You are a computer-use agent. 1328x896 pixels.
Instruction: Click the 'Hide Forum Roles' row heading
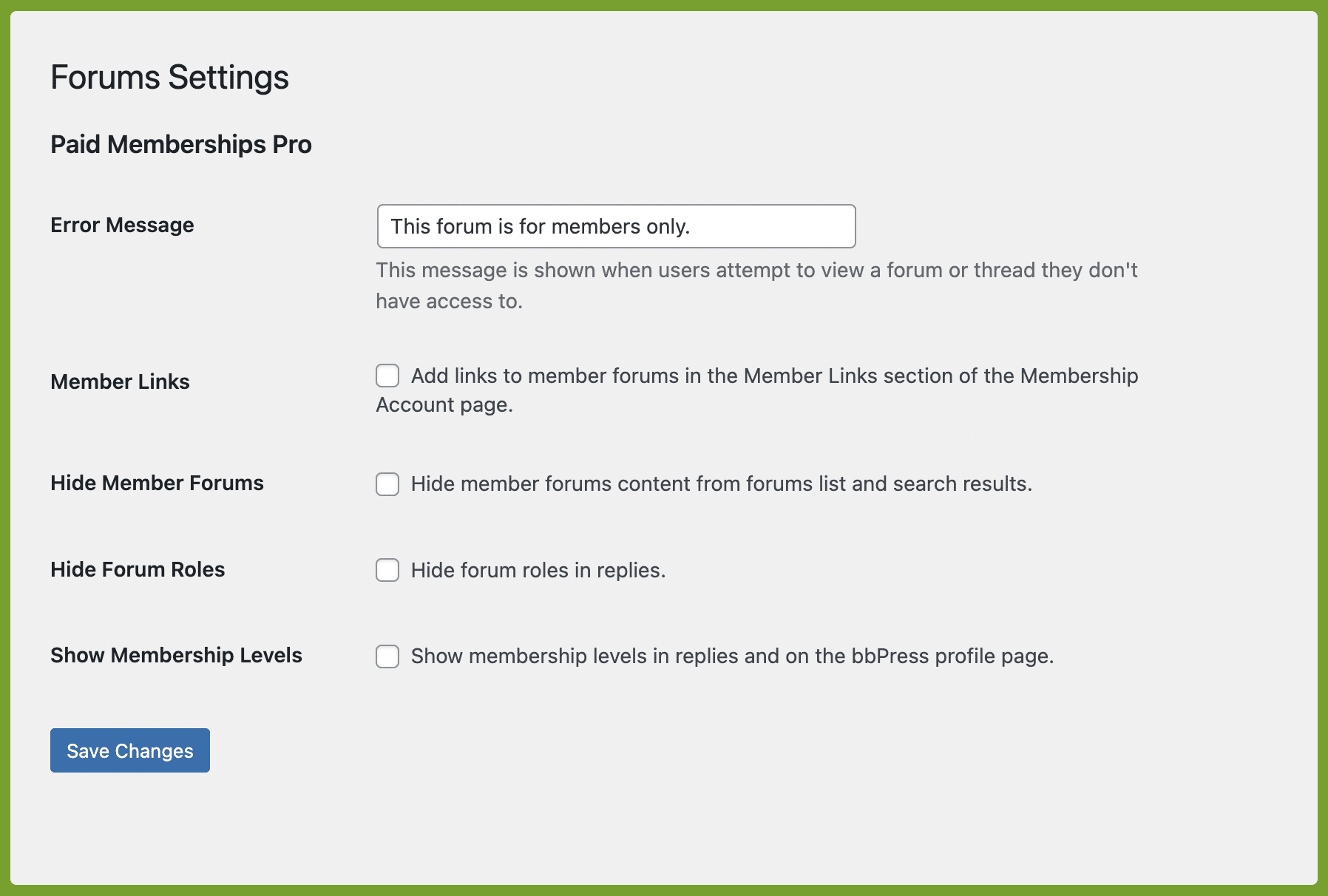click(x=138, y=569)
